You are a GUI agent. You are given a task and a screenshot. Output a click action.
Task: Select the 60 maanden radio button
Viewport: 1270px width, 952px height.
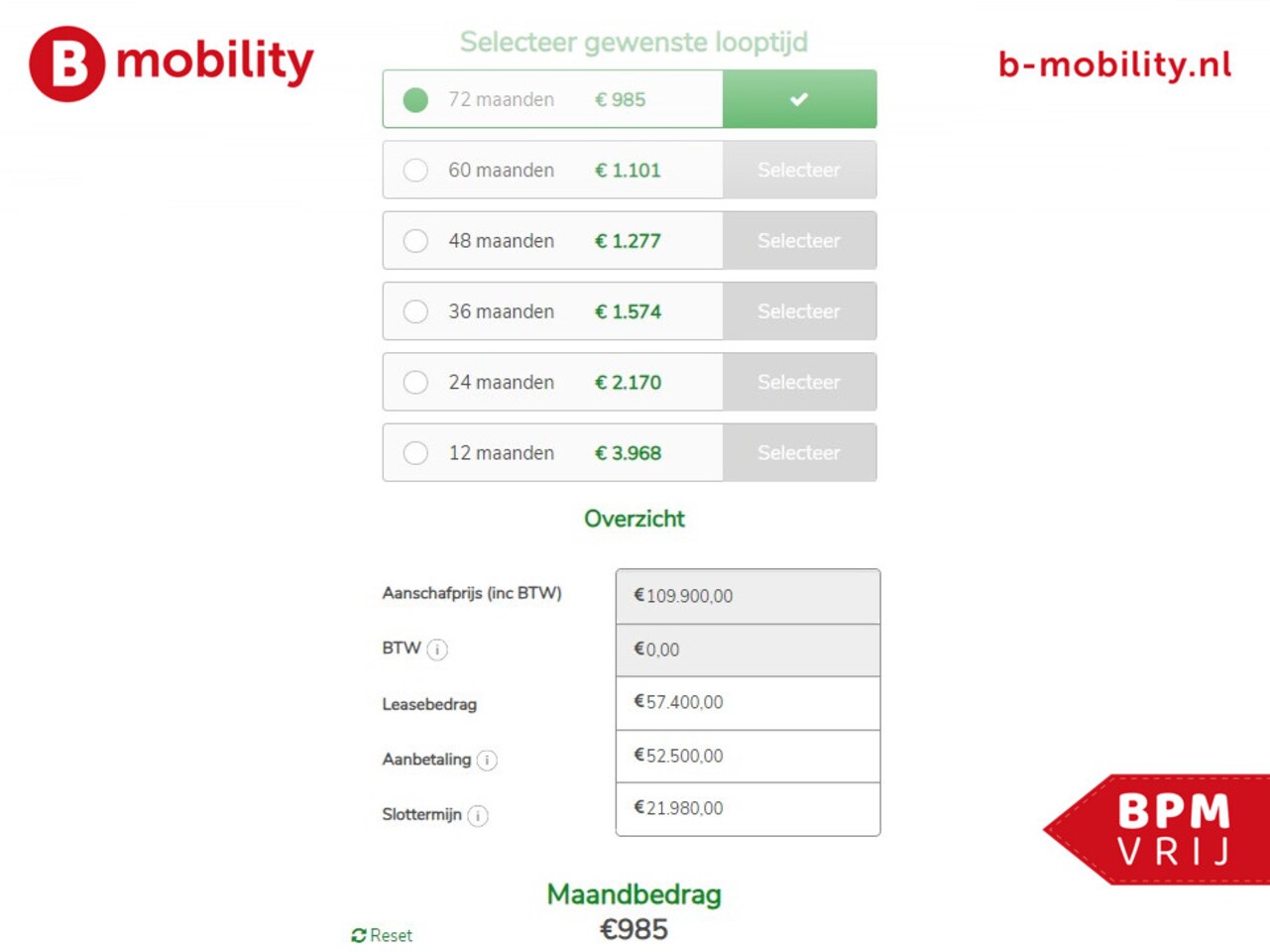415,171
